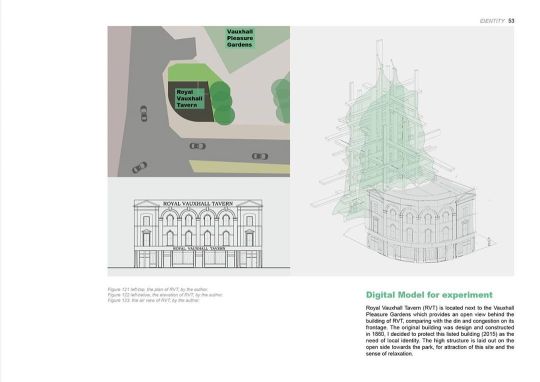Image resolution: width=540 pixels, height=382 pixels.
Task: Select the trees at the right edge of the map
Action: pos(281,100)
